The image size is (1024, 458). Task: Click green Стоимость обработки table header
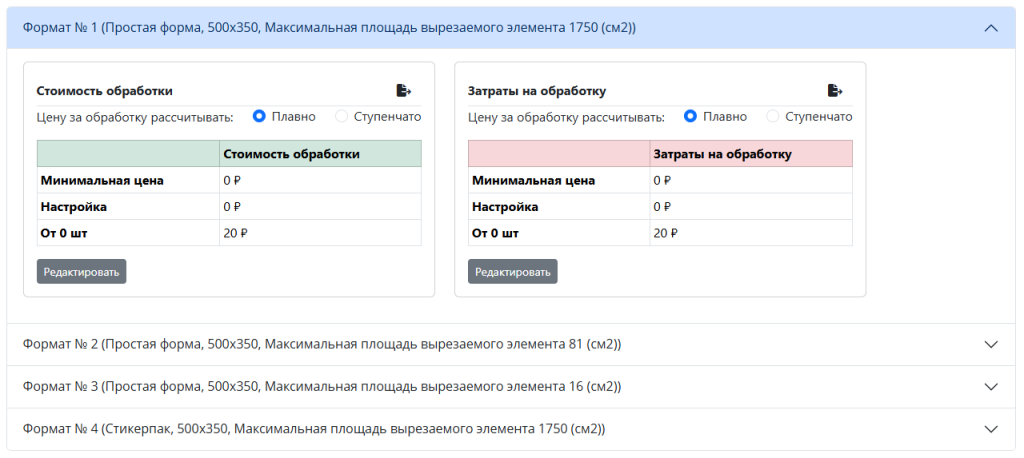229,154
